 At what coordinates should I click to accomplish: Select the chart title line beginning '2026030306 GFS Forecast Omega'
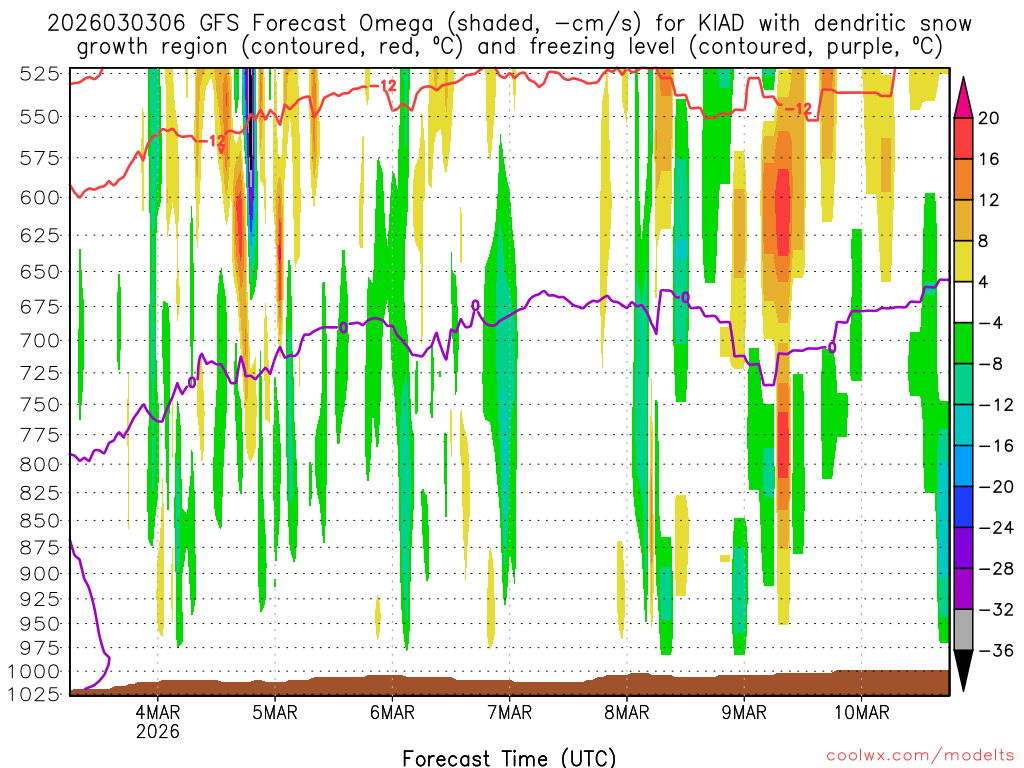509,23
